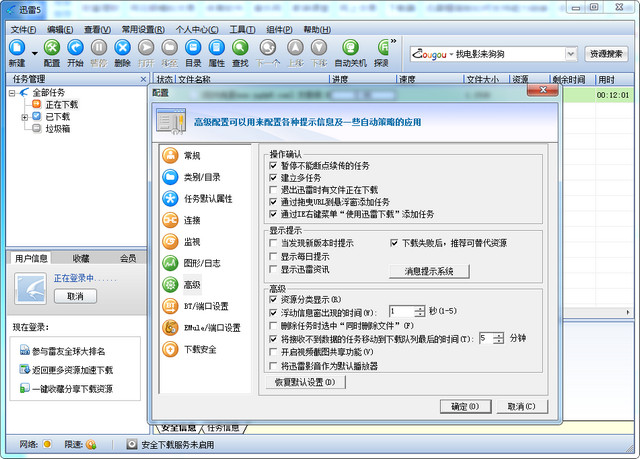This screenshot has width=640, height=459.
Task: Click the 删除 delete toolbar icon
Action: 122,48
